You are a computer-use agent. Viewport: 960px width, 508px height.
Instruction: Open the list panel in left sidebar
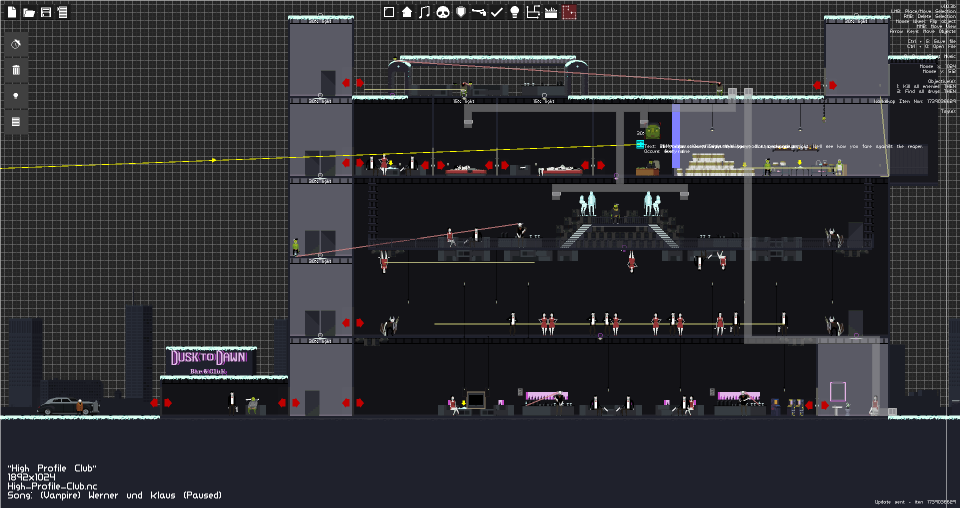[16, 122]
